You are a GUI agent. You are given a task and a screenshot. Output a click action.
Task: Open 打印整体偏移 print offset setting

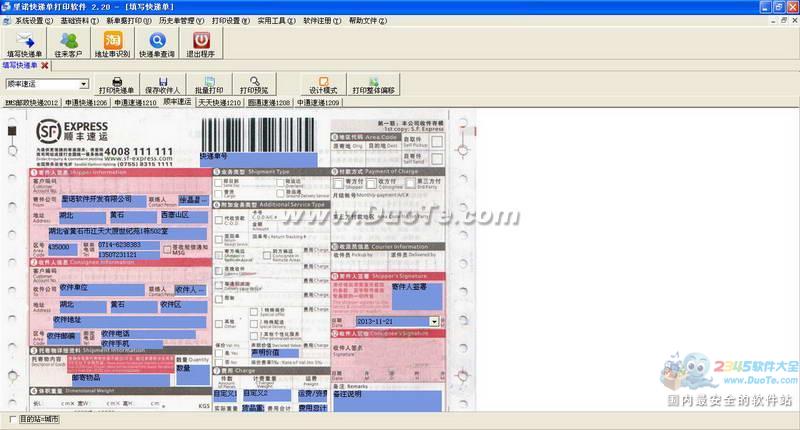pos(373,85)
